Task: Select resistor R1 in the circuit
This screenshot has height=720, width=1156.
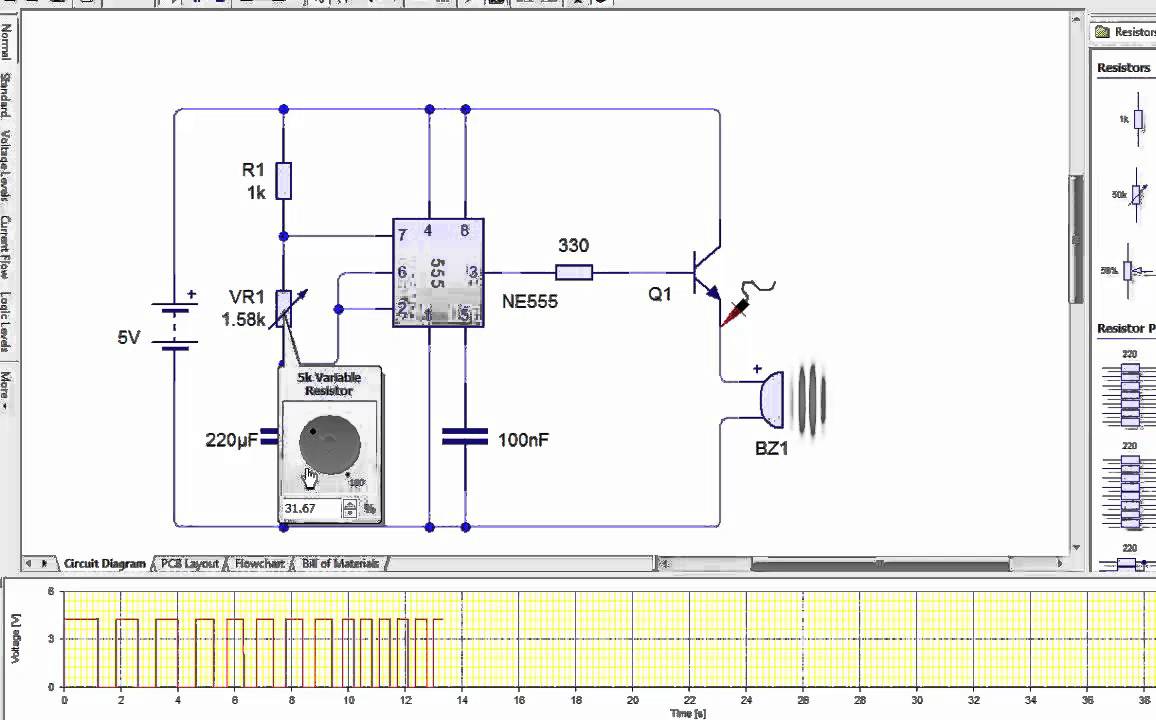Action: tap(284, 181)
